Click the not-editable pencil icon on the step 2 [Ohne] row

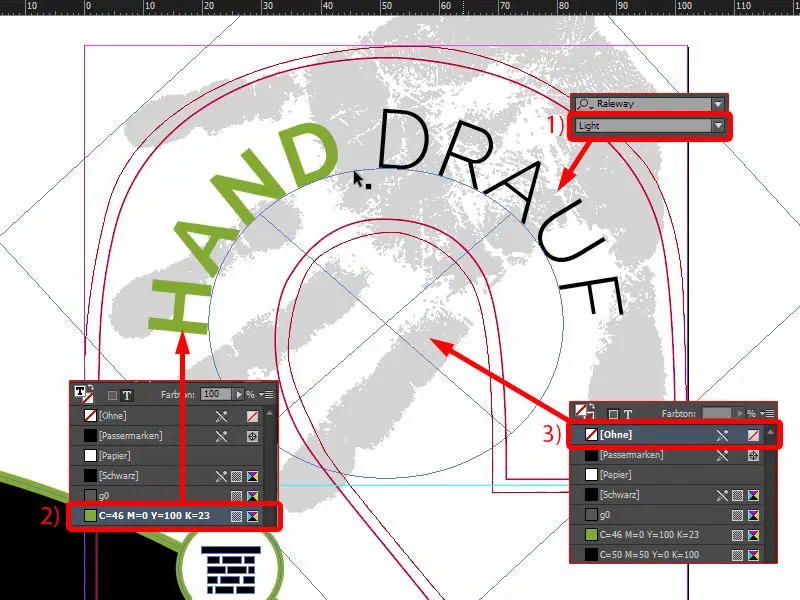221,416
